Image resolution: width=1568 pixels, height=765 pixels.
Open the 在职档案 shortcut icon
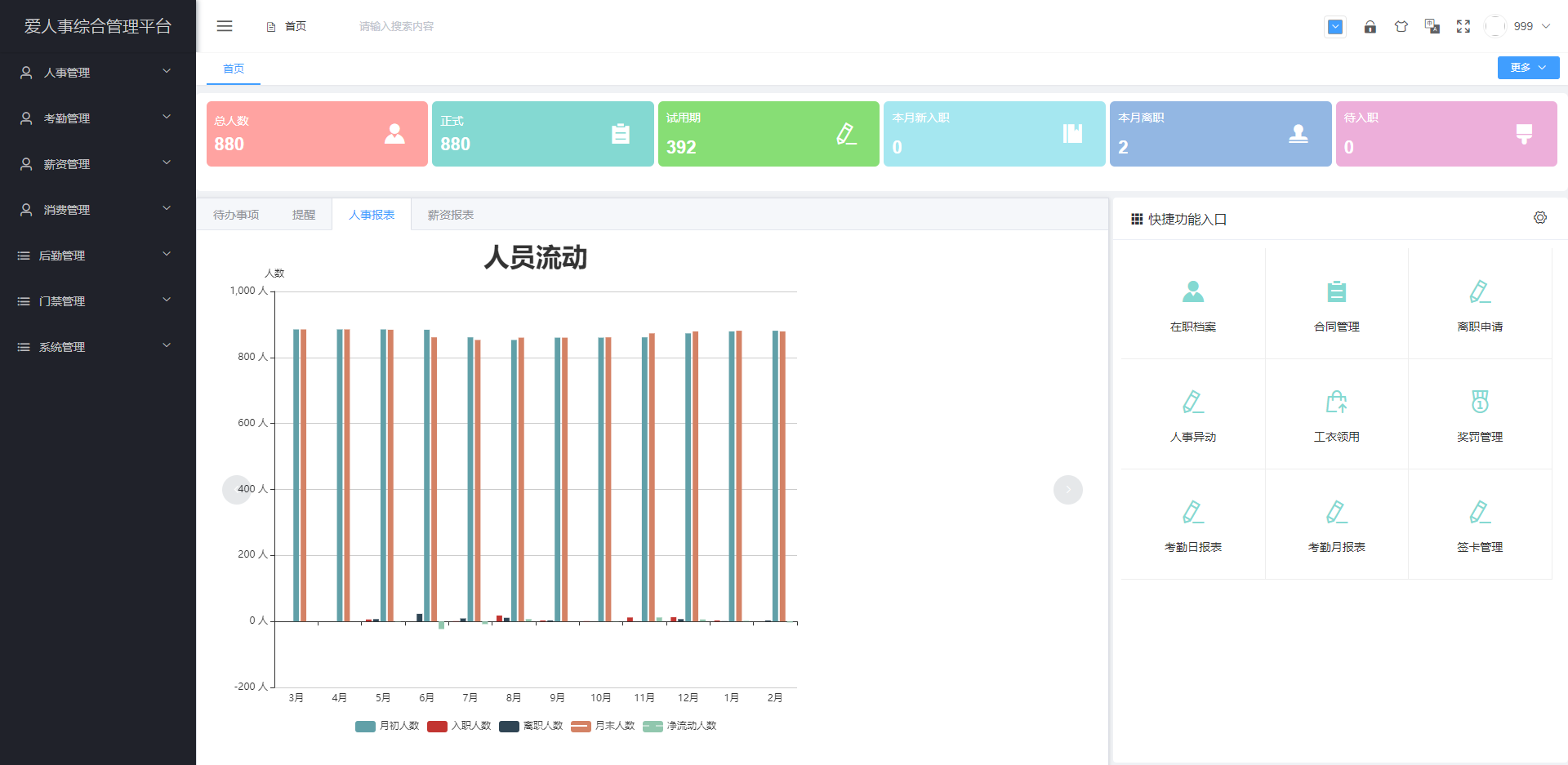coord(1193,291)
